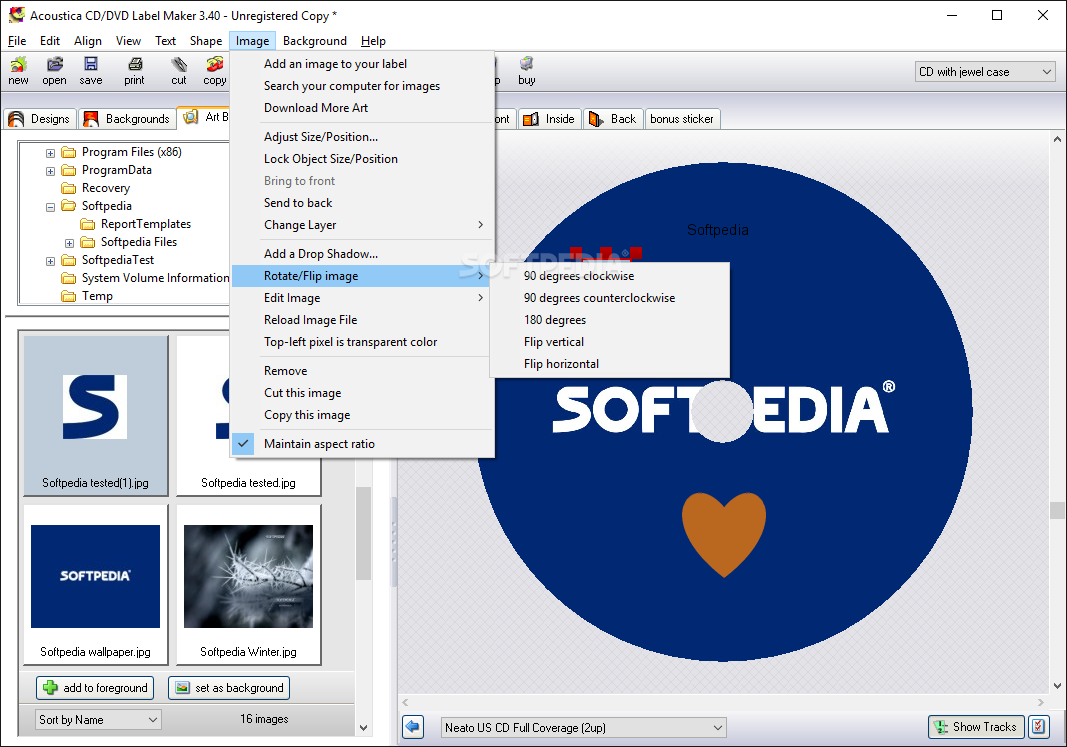This screenshot has height=747, width=1067.
Task: Click the new label toolbar icon
Action: pyautogui.click(x=18, y=71)
